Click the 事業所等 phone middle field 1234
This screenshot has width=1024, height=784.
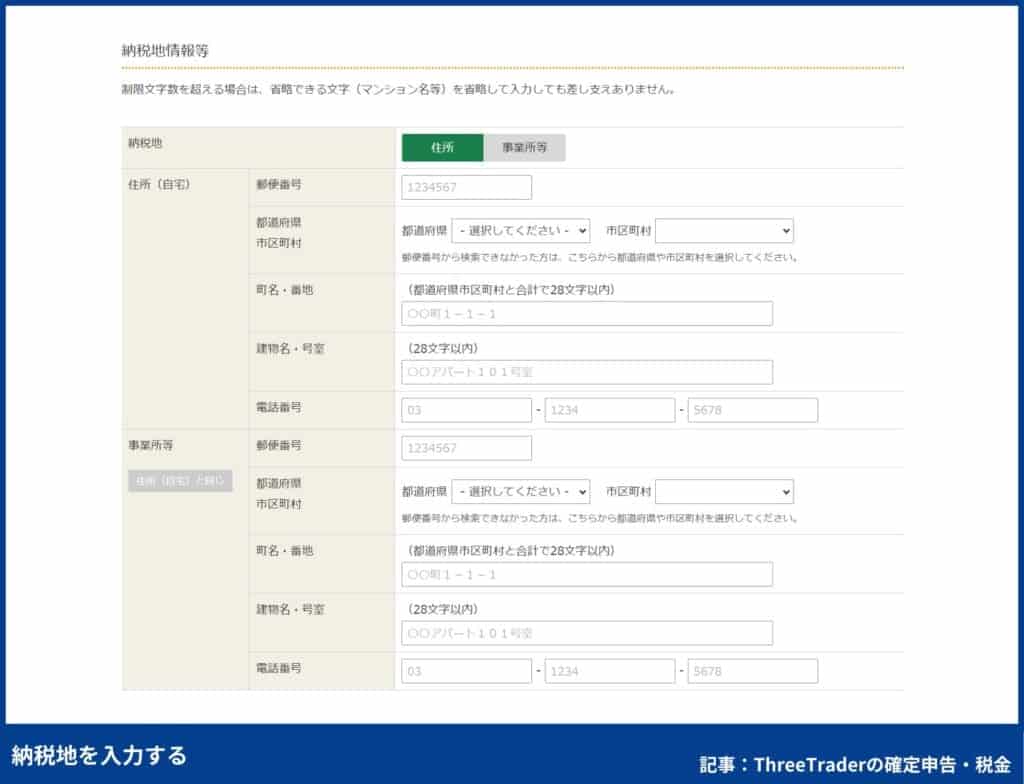(x=609, y=671)
